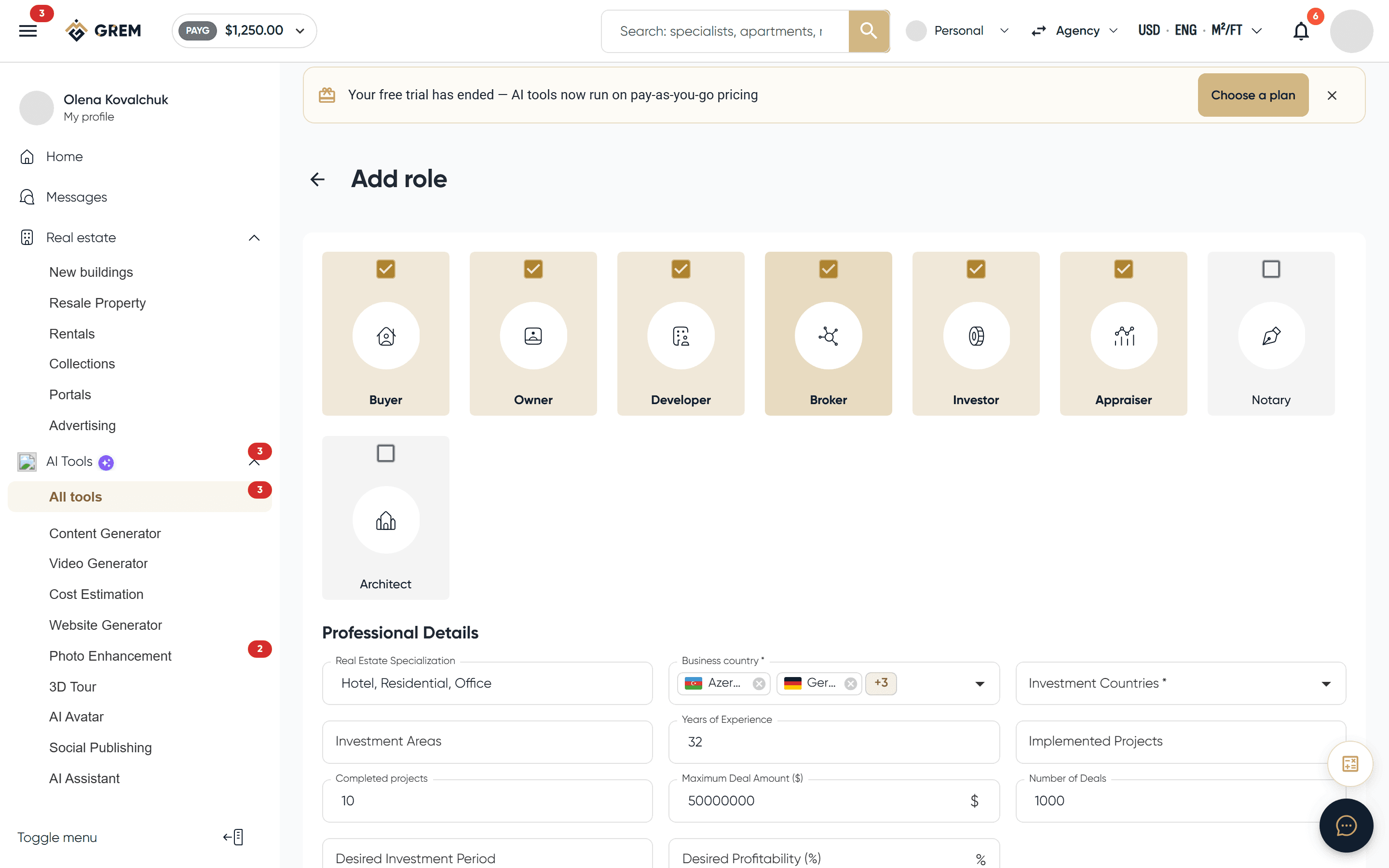
Task: Click the Choose a plan button
Action: coord(1253,95)
